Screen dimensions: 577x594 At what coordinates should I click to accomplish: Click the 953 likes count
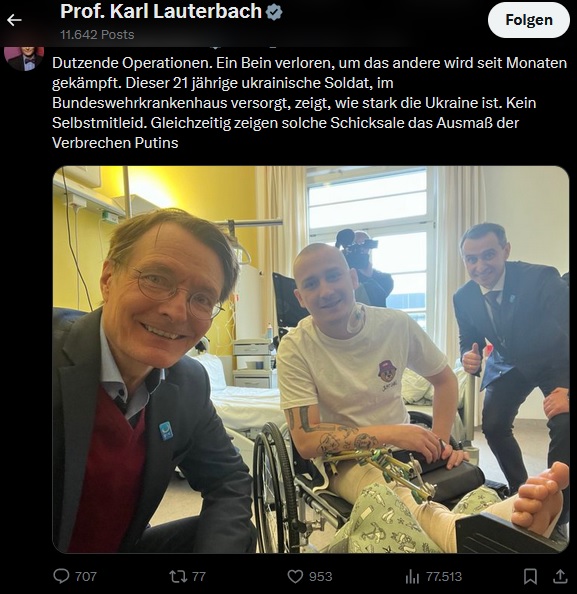pos(321,577)
